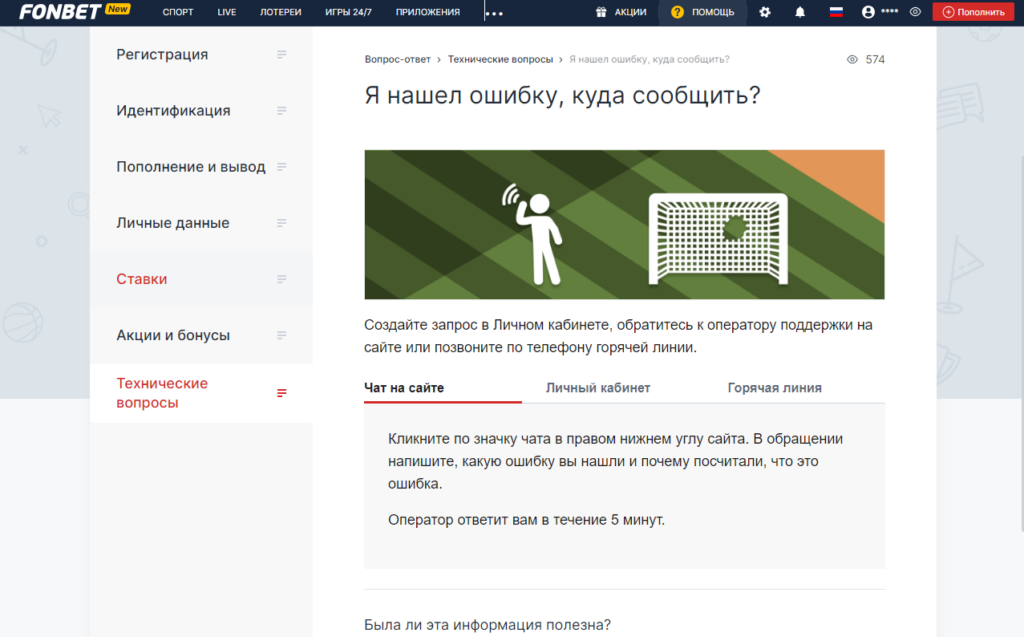Viewport: 1024px width, 637px height.
Task: Click the Пополнить deposit button
Action: (973, 12)
